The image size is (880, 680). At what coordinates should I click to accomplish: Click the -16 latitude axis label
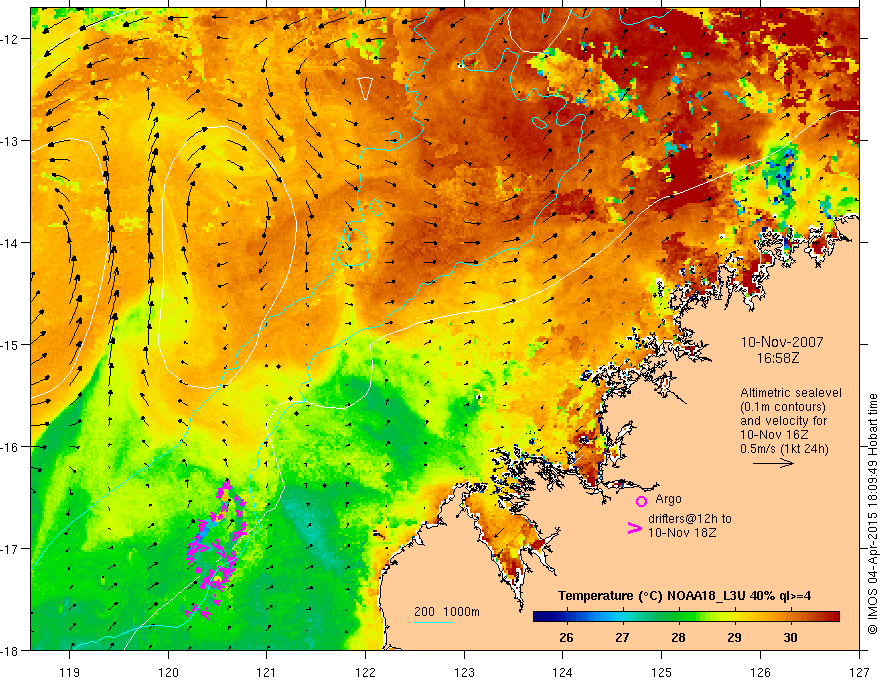click(12, 447)
